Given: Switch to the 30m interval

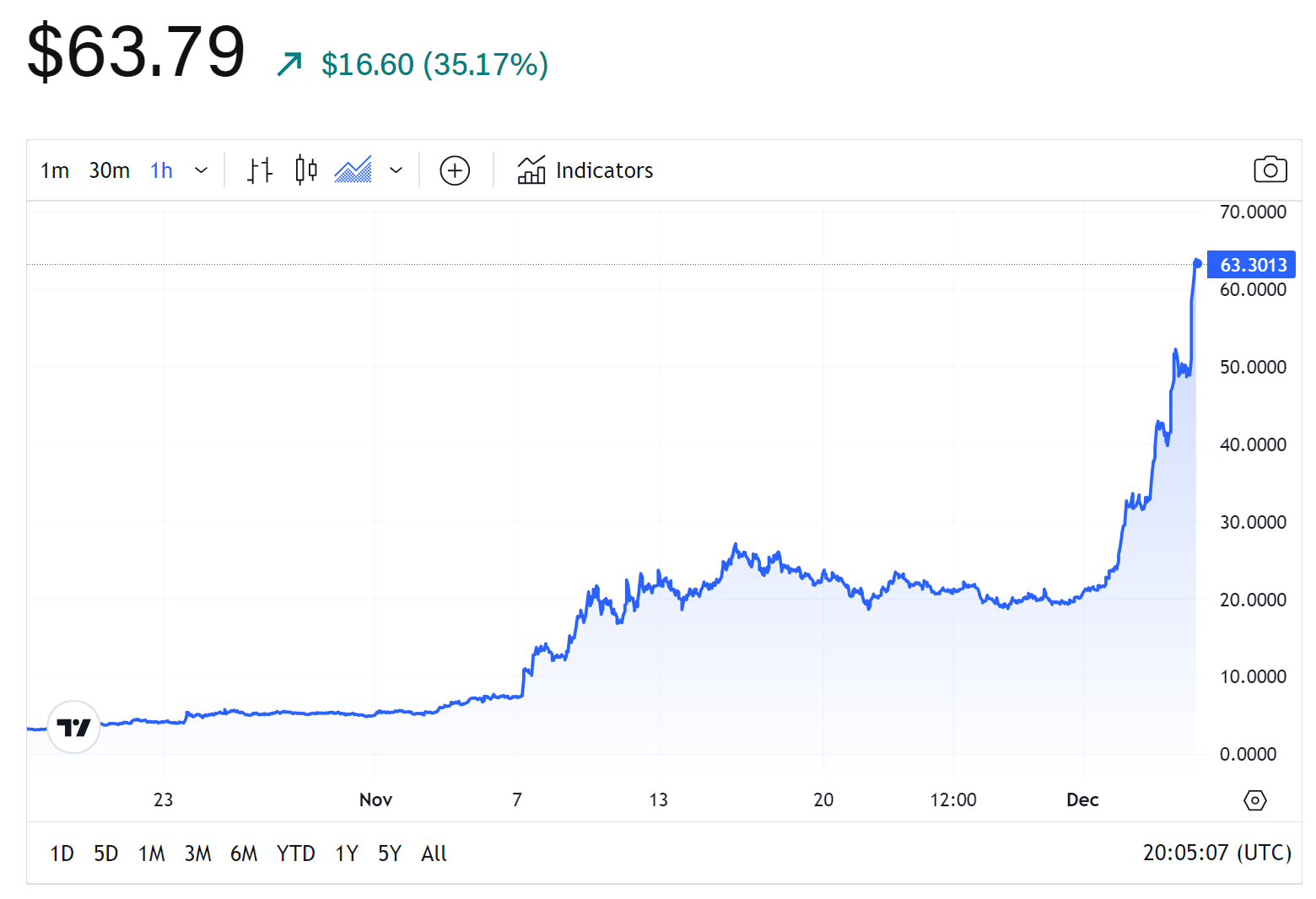Looking at the screenshot, I should [x=110, y=170].
